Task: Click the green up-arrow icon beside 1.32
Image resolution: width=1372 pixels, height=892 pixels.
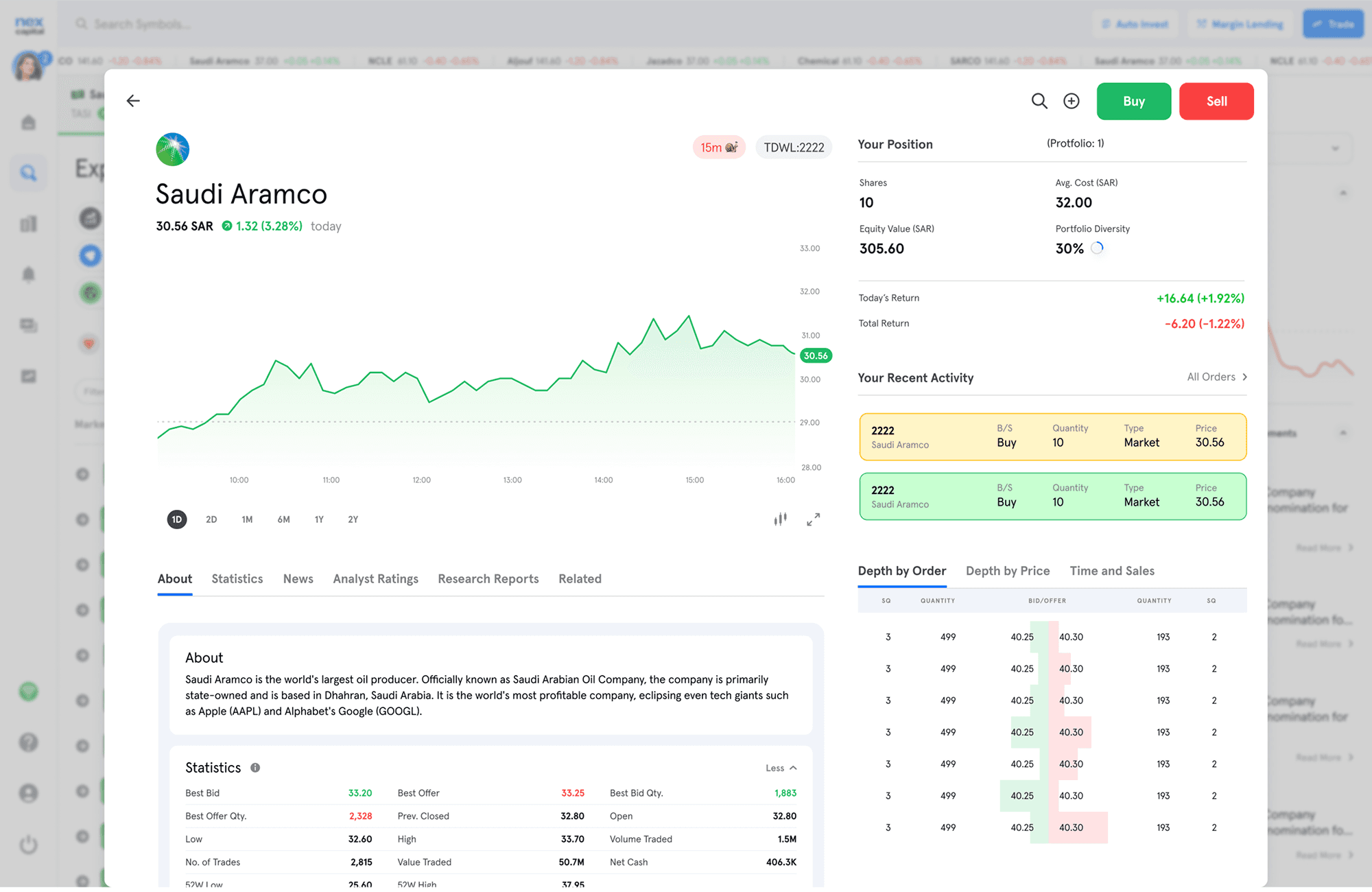Action: (x=226, y=226)
